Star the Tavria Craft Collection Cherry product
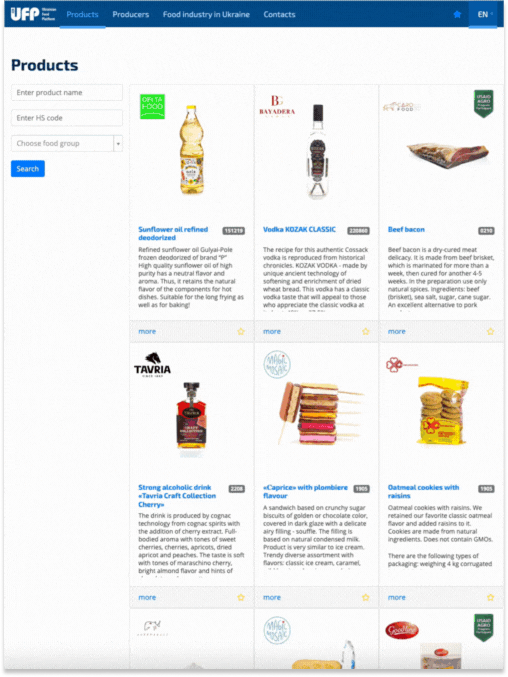The height and width of the screenshot is (677, 508). pos(241,597)
